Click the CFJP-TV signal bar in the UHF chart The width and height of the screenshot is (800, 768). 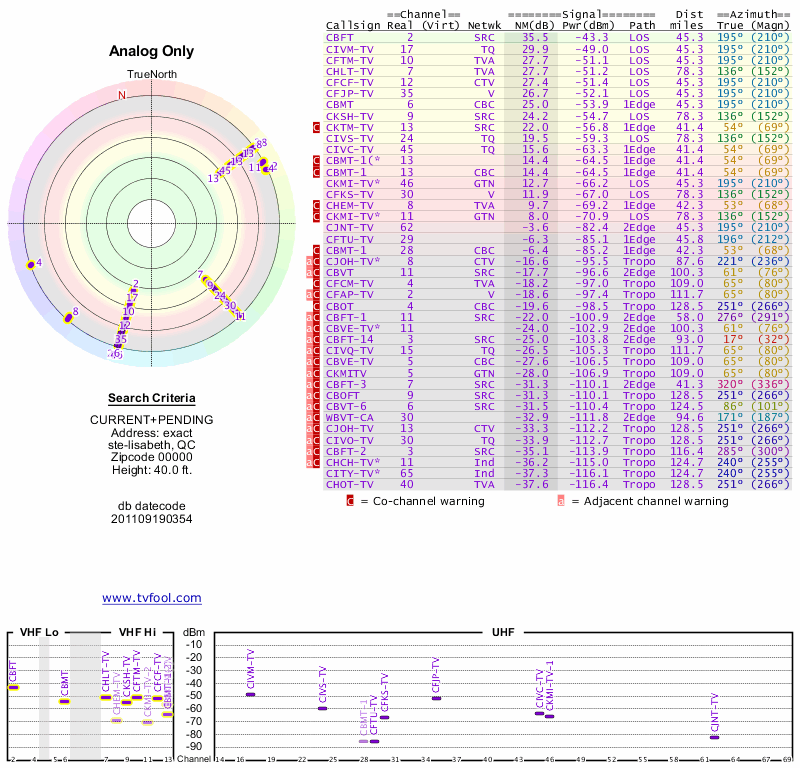click(x=436, y=698)
